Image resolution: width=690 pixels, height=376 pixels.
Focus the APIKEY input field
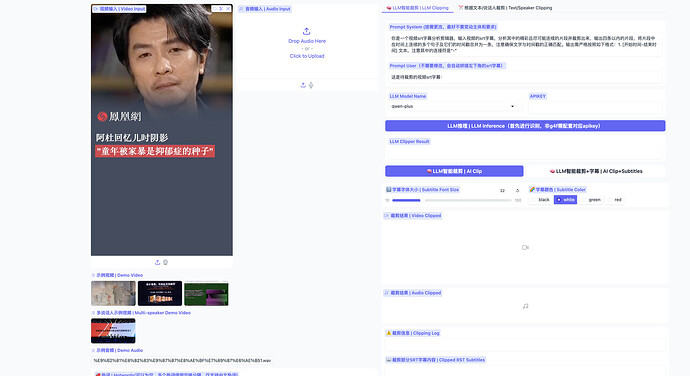pos(595,107)
